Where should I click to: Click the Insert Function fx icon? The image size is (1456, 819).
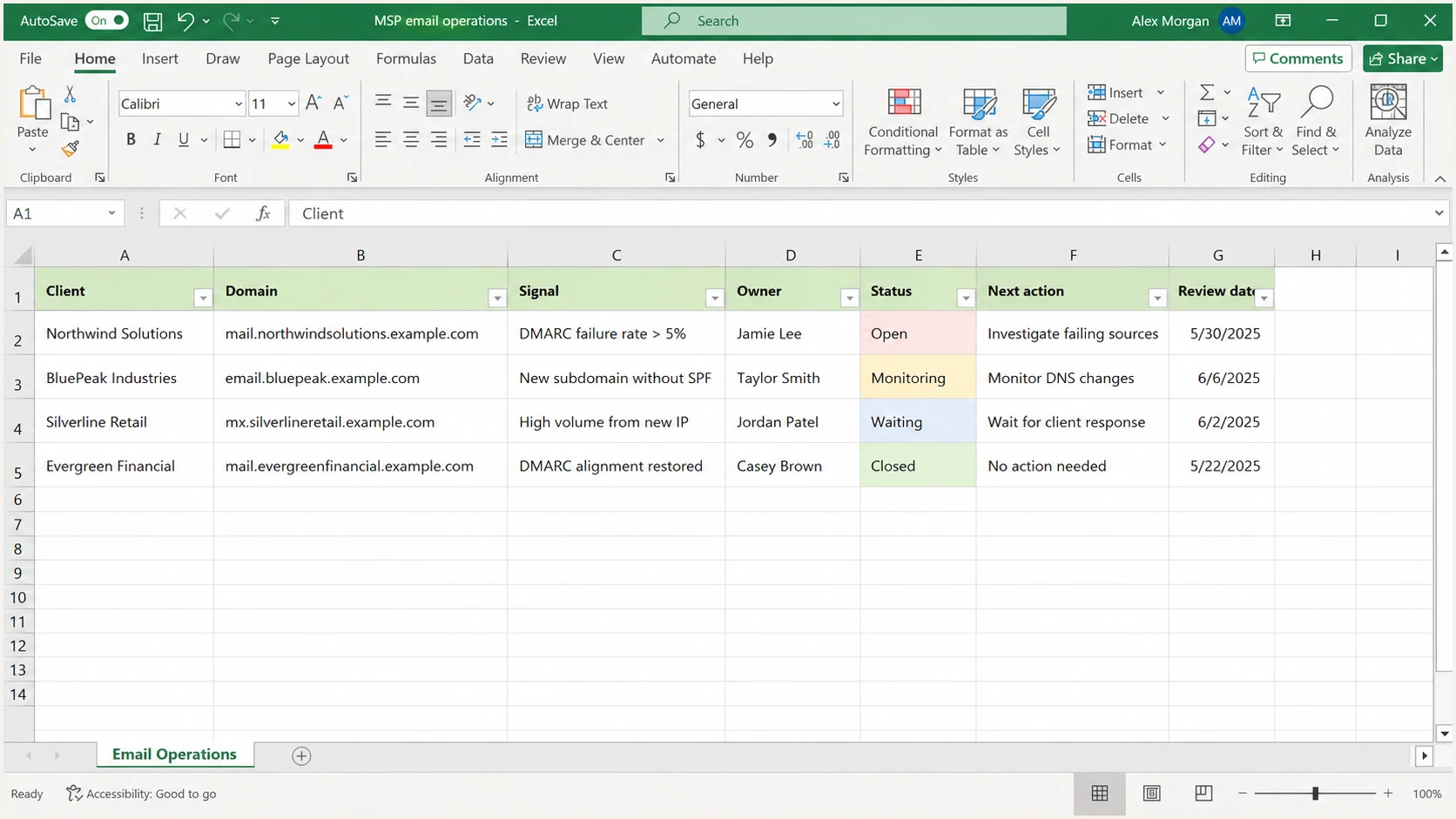(x=263, y=213)
